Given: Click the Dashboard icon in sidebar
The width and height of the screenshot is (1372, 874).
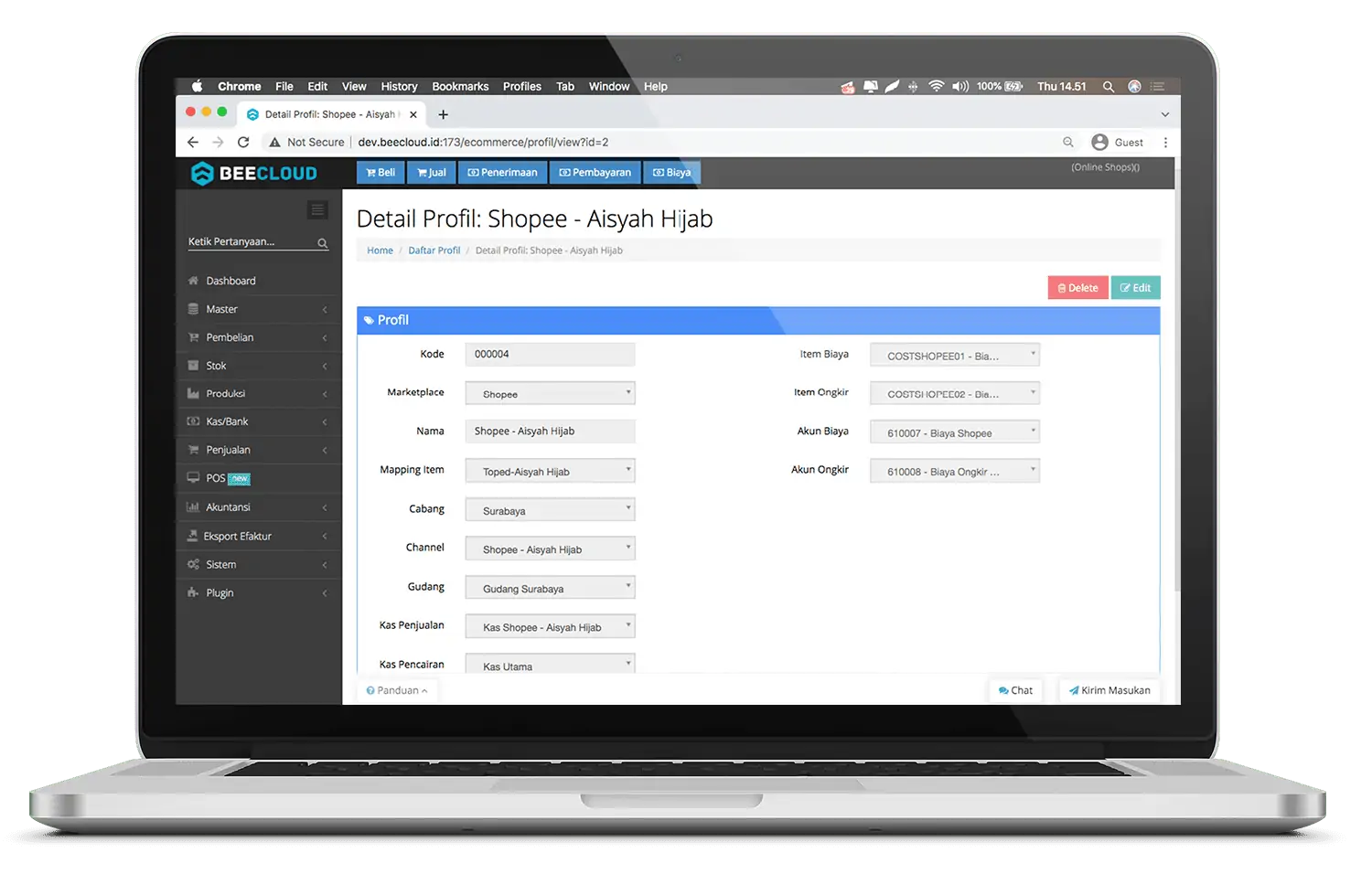Looking at the screenshot, I should 193,281.
